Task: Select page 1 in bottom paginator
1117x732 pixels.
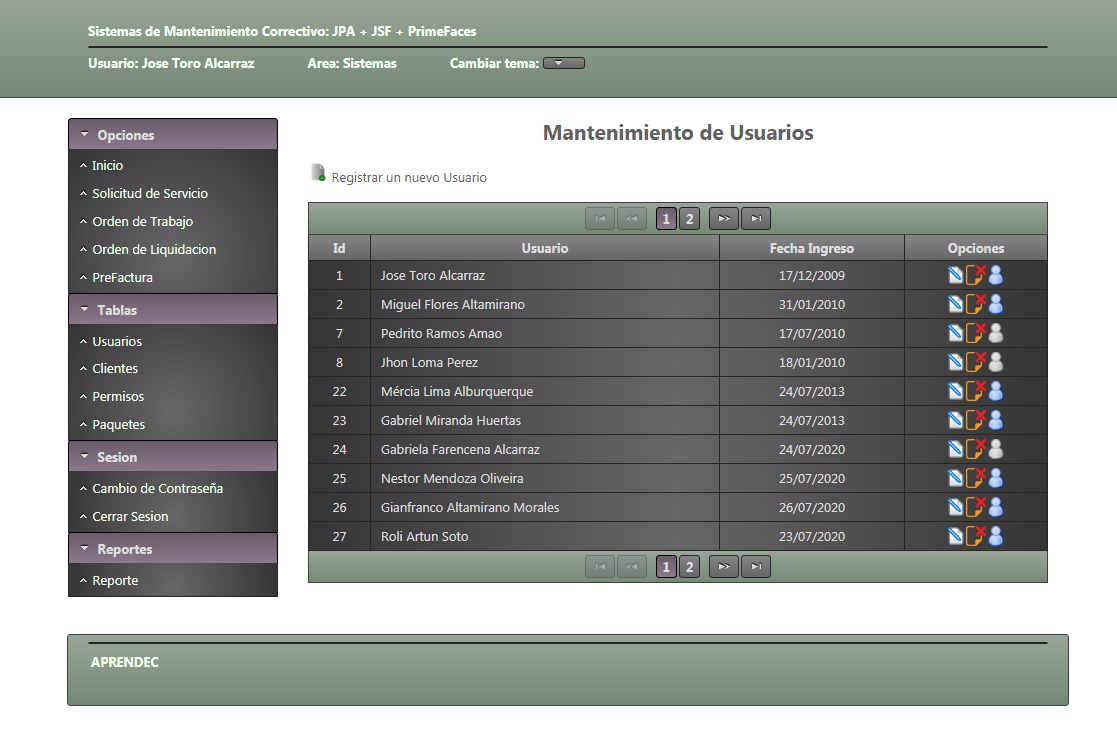Action: point(666,567)
